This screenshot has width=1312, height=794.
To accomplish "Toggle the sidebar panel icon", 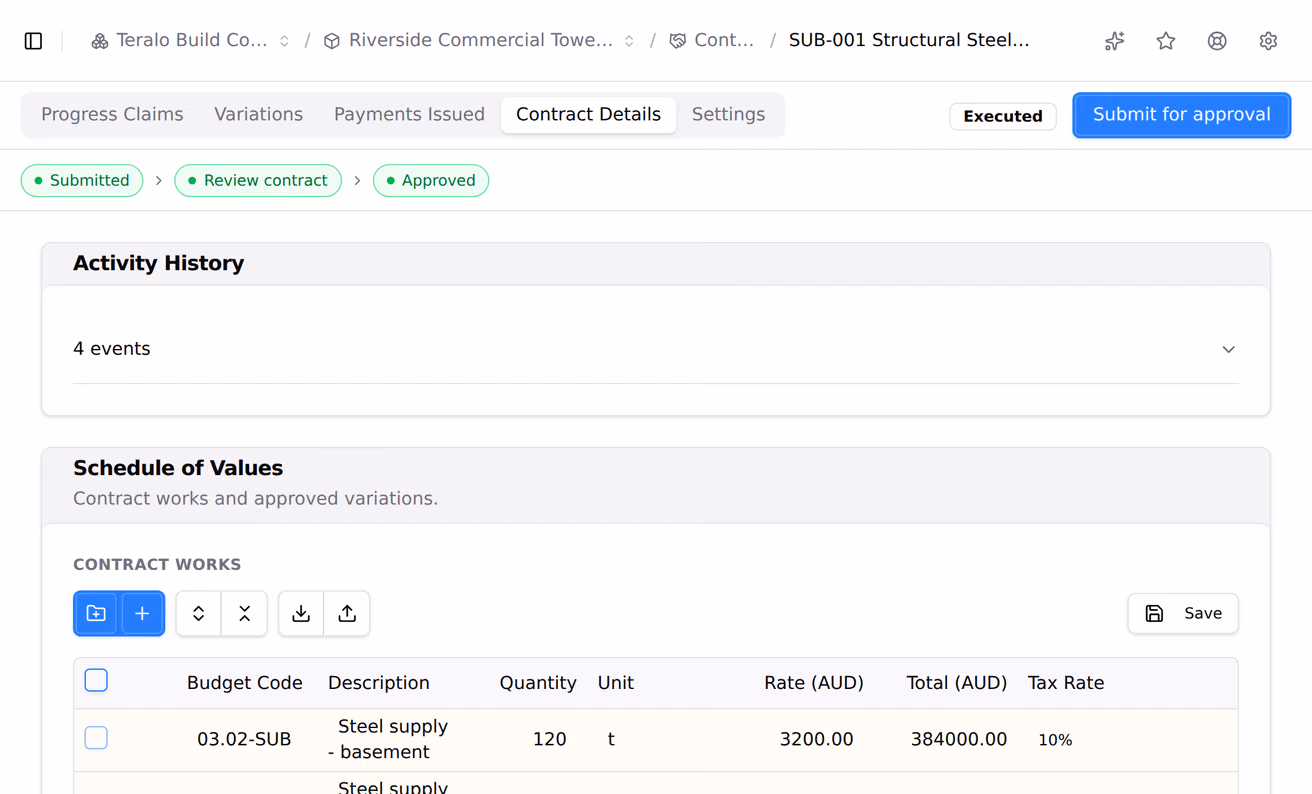I will (33, 41).
